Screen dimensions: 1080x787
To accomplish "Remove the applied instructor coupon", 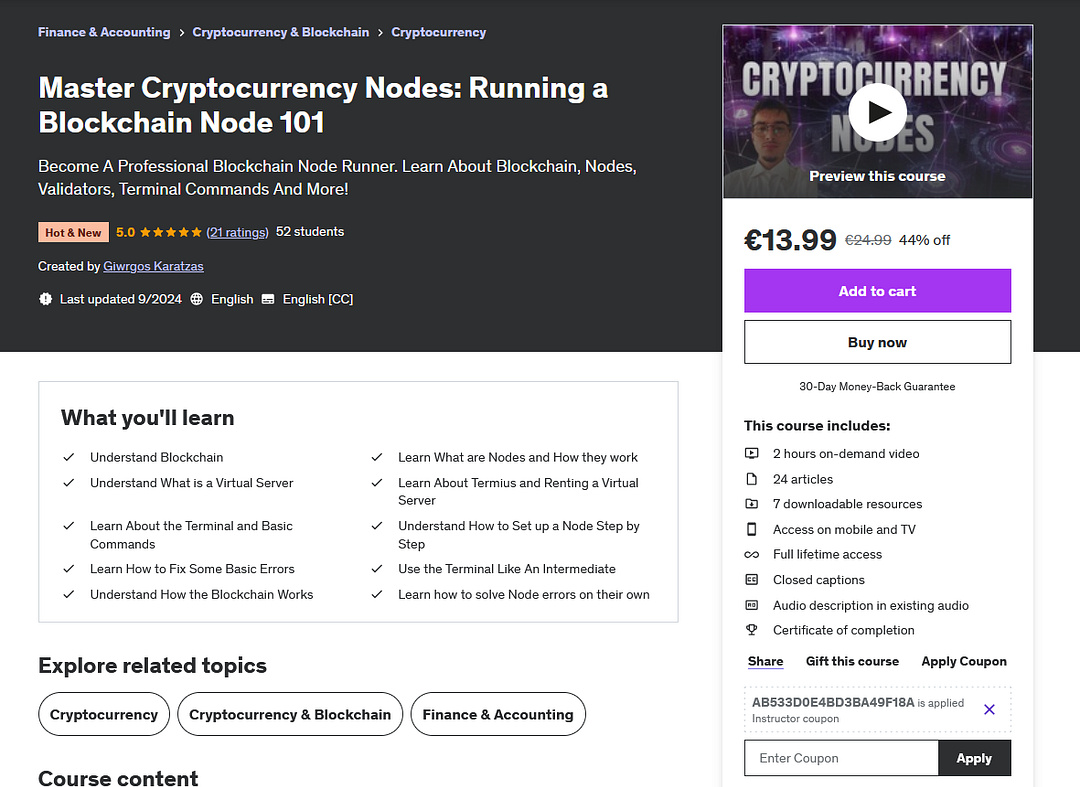I will (989, 709).
